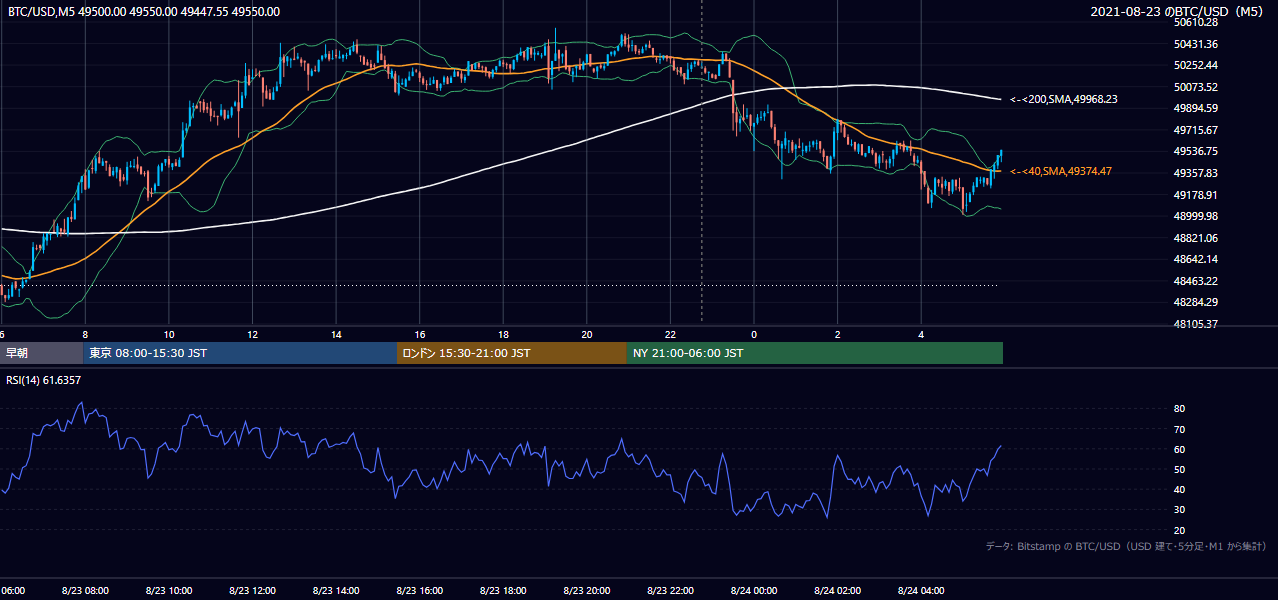The height and width of the screenshot is (600, 1278).
Task: Click the 東京 08:00-15:30 JST session bar
Action: (x=240, y=353)
